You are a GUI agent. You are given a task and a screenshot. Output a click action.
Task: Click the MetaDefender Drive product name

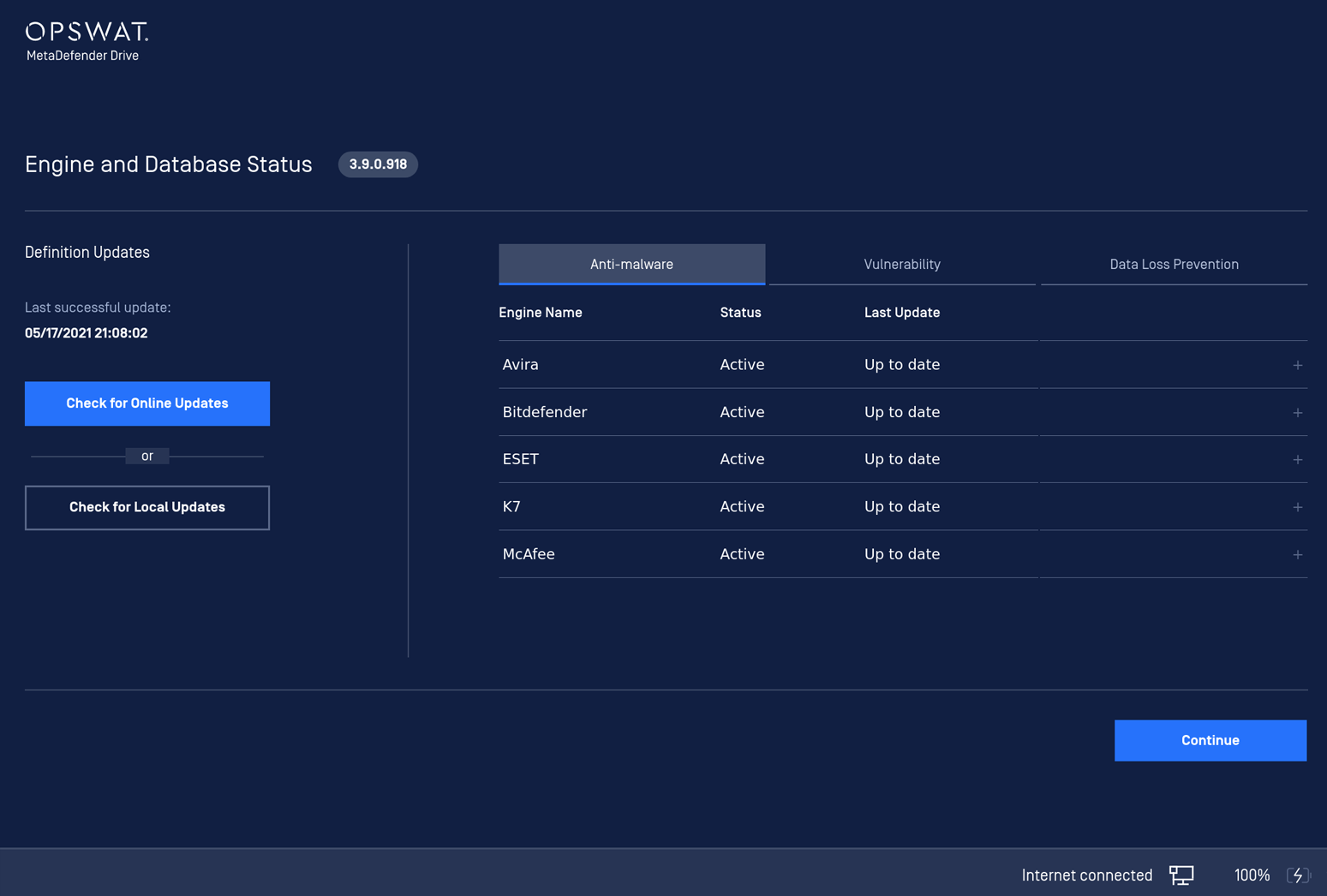tap(82, 56)
